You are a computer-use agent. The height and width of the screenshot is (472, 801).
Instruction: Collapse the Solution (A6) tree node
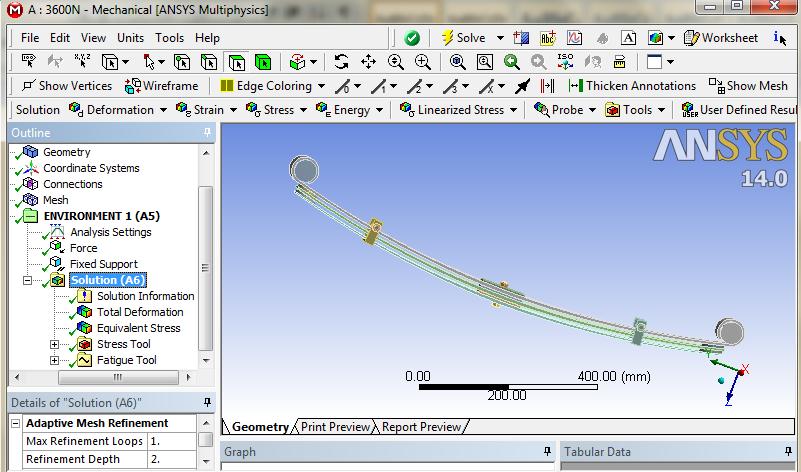point(27,280)
